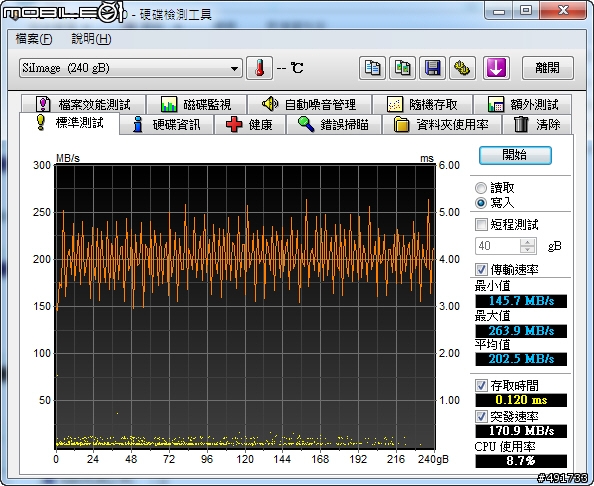
Task: Open the options gears icon
Action: click(463, 68)
